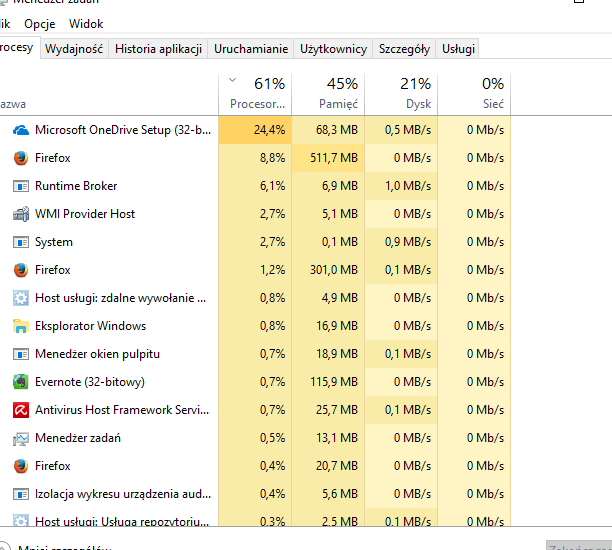This screenshot has width=612, height=550.
Task: Click the Menedżer zadań process icon
Action: pyautogui.click(x=21, y=438)
